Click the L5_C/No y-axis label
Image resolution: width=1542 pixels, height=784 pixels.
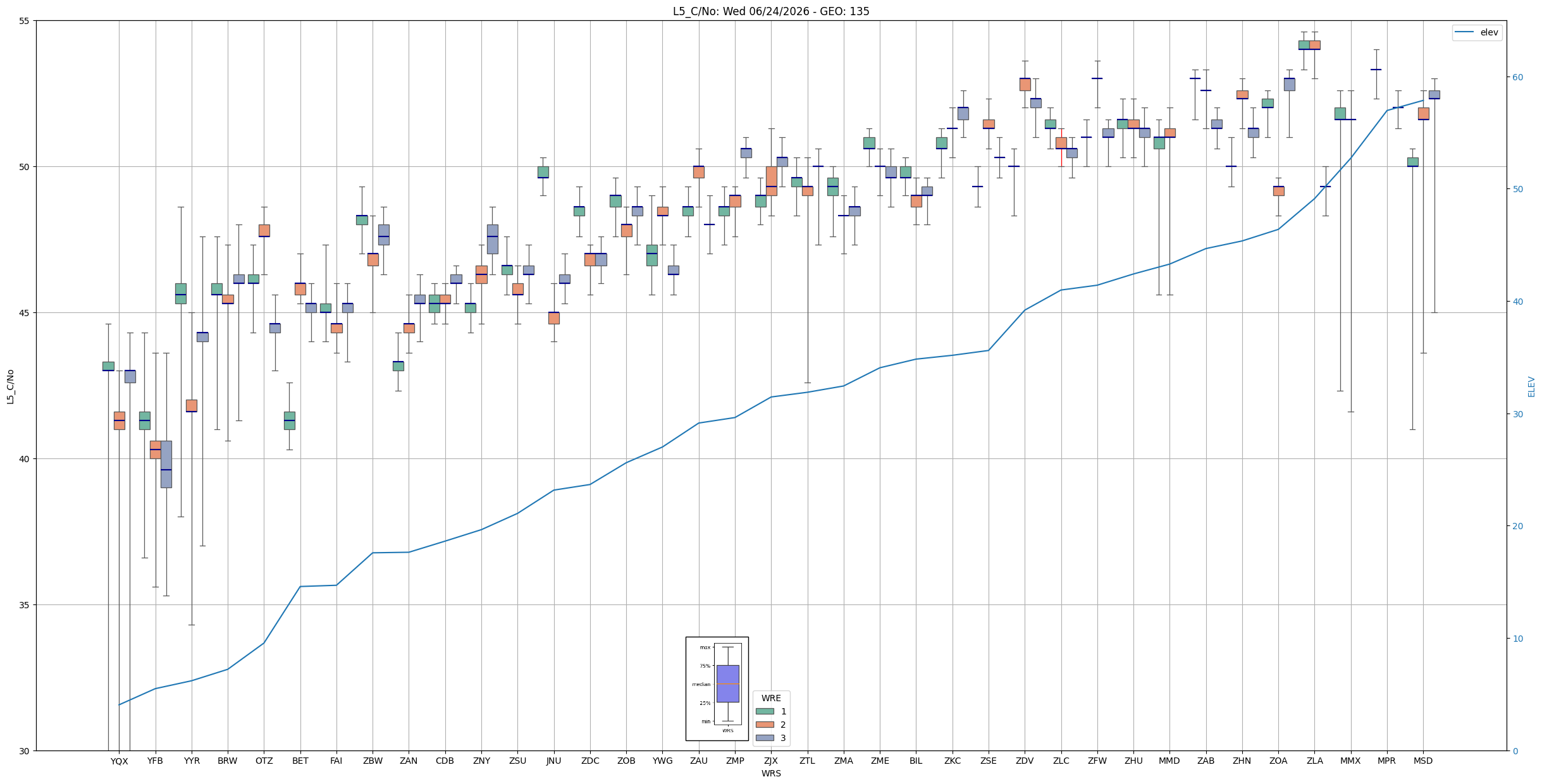tap(10, 386)
